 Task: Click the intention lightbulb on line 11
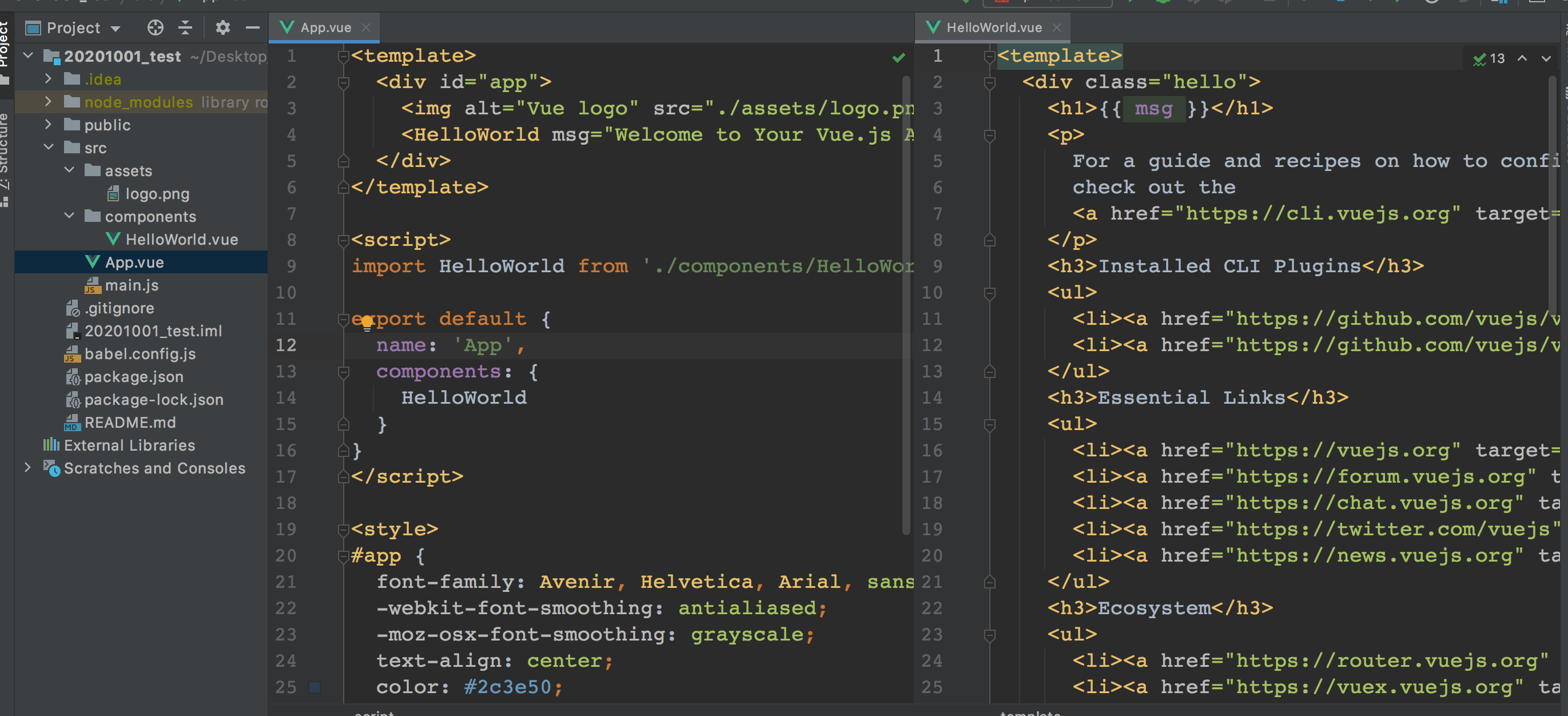pyautogui.click(x=367, y=323)
